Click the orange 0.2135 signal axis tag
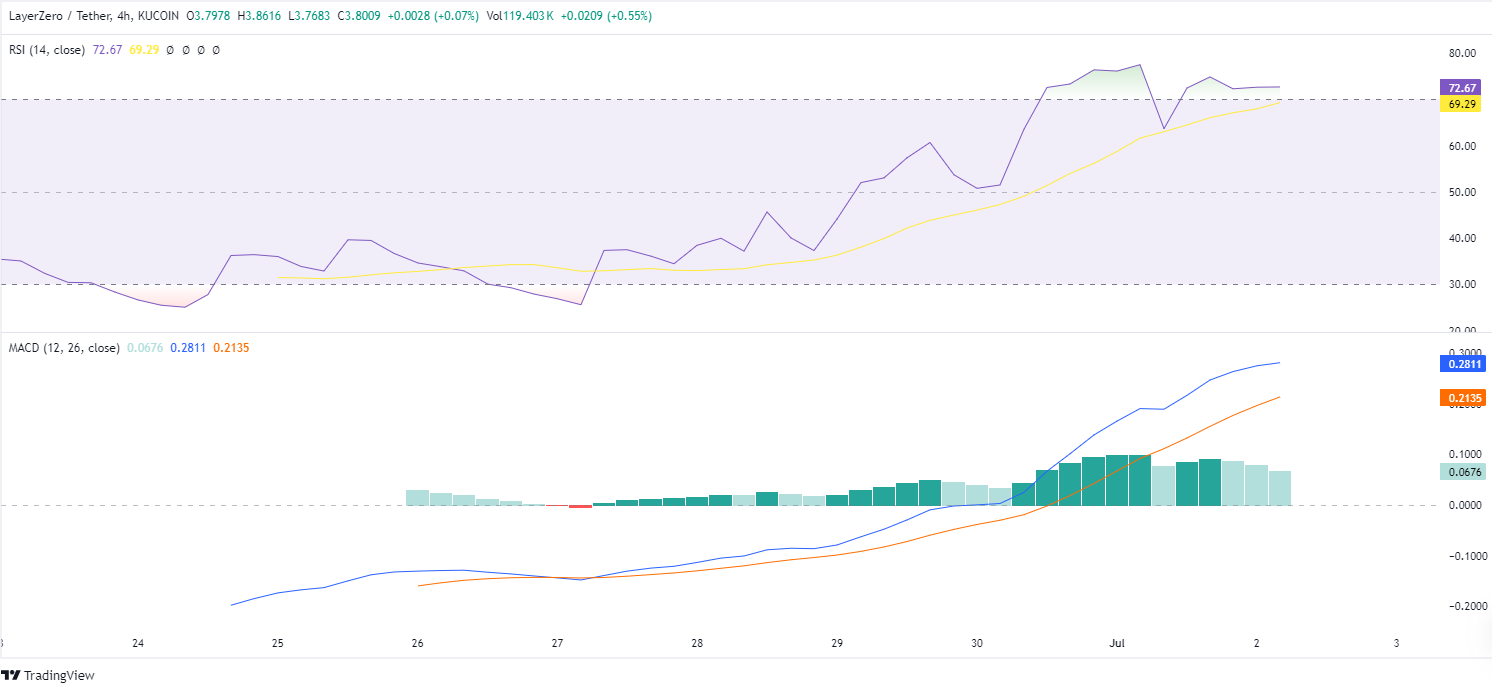 pyautogui.click(x=1462, y=398)
